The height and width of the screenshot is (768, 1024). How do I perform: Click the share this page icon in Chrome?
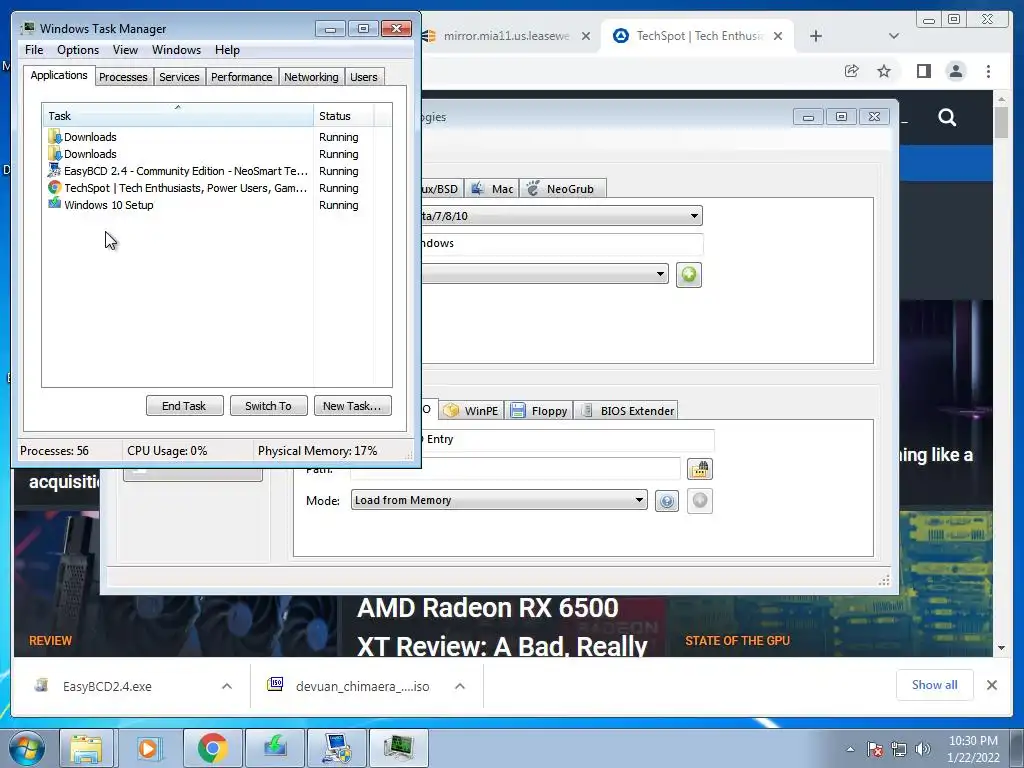pos(852,71)
